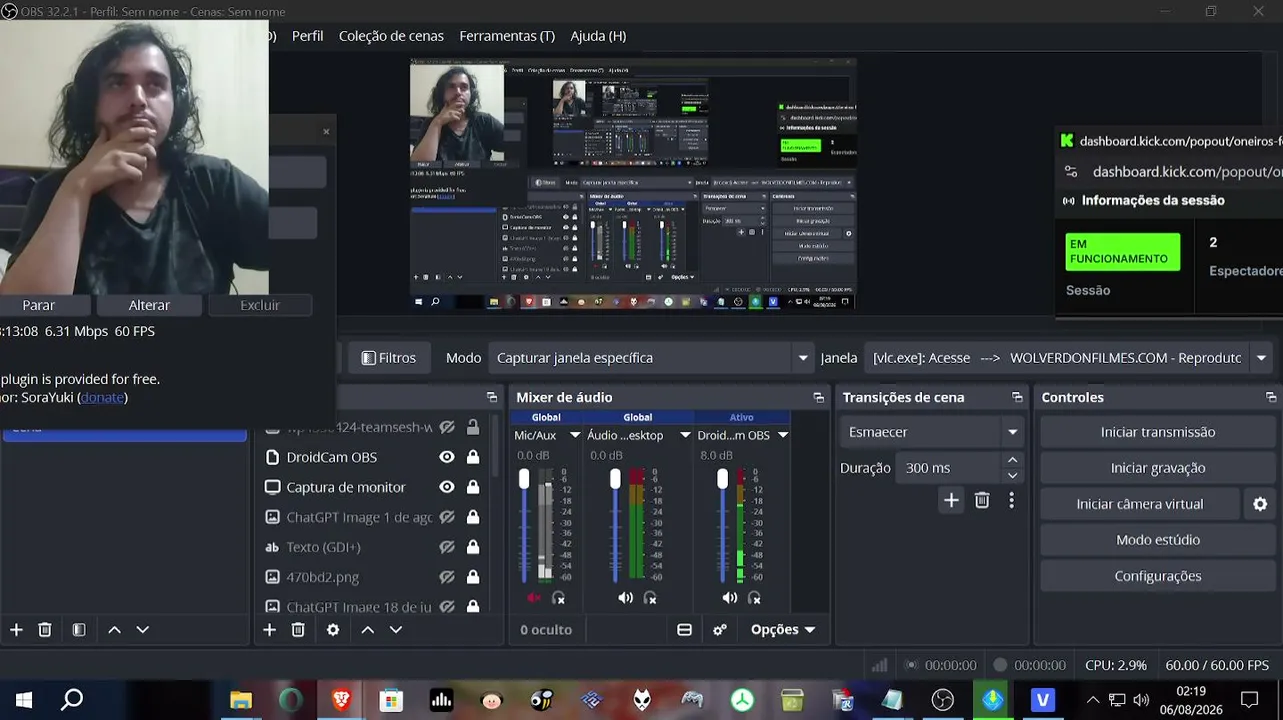The width and height of the screenshot is (1283, 720).
Task: Open the Ajuda (H) menu
Action: 598,36
